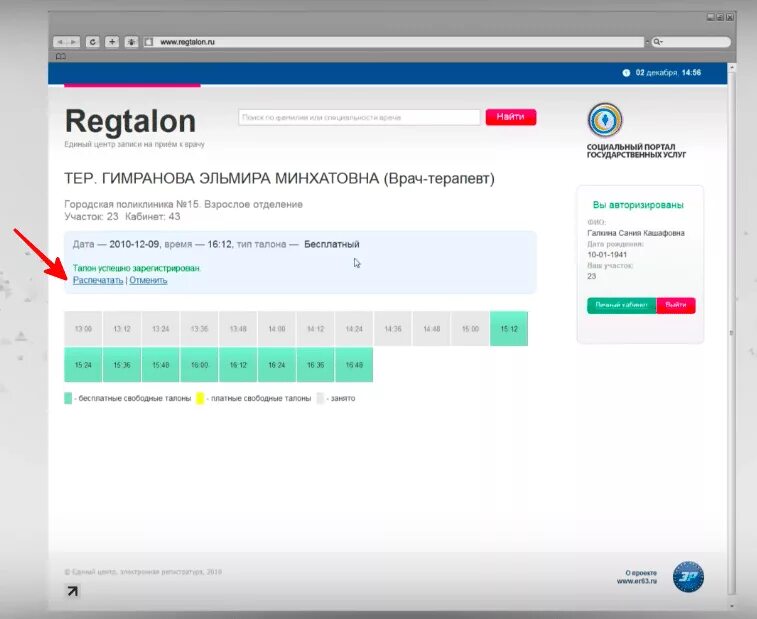The width and height of the screenshot is (757, 619).
Task: Click the occupied 13:36 slot
Action: tap(199, 329)
